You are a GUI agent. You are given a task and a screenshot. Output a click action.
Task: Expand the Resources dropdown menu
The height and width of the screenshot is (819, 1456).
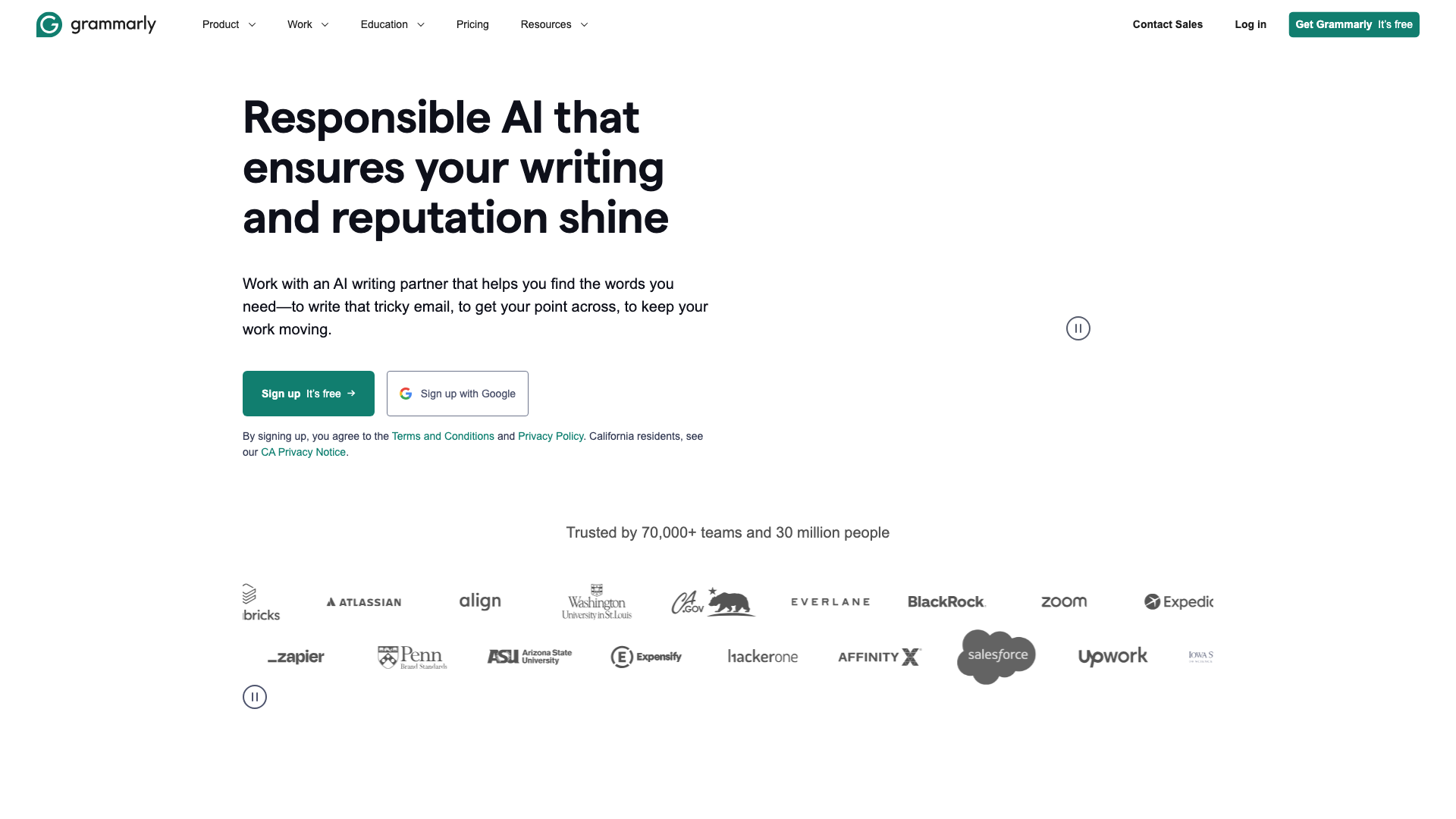click(x=554, y=24)
